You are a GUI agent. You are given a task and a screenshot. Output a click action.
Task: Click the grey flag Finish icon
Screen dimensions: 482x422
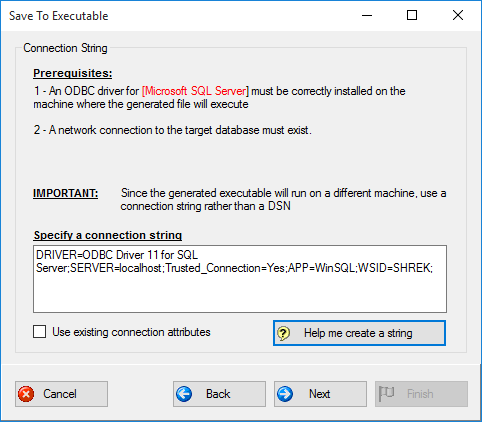click(387, 394)
